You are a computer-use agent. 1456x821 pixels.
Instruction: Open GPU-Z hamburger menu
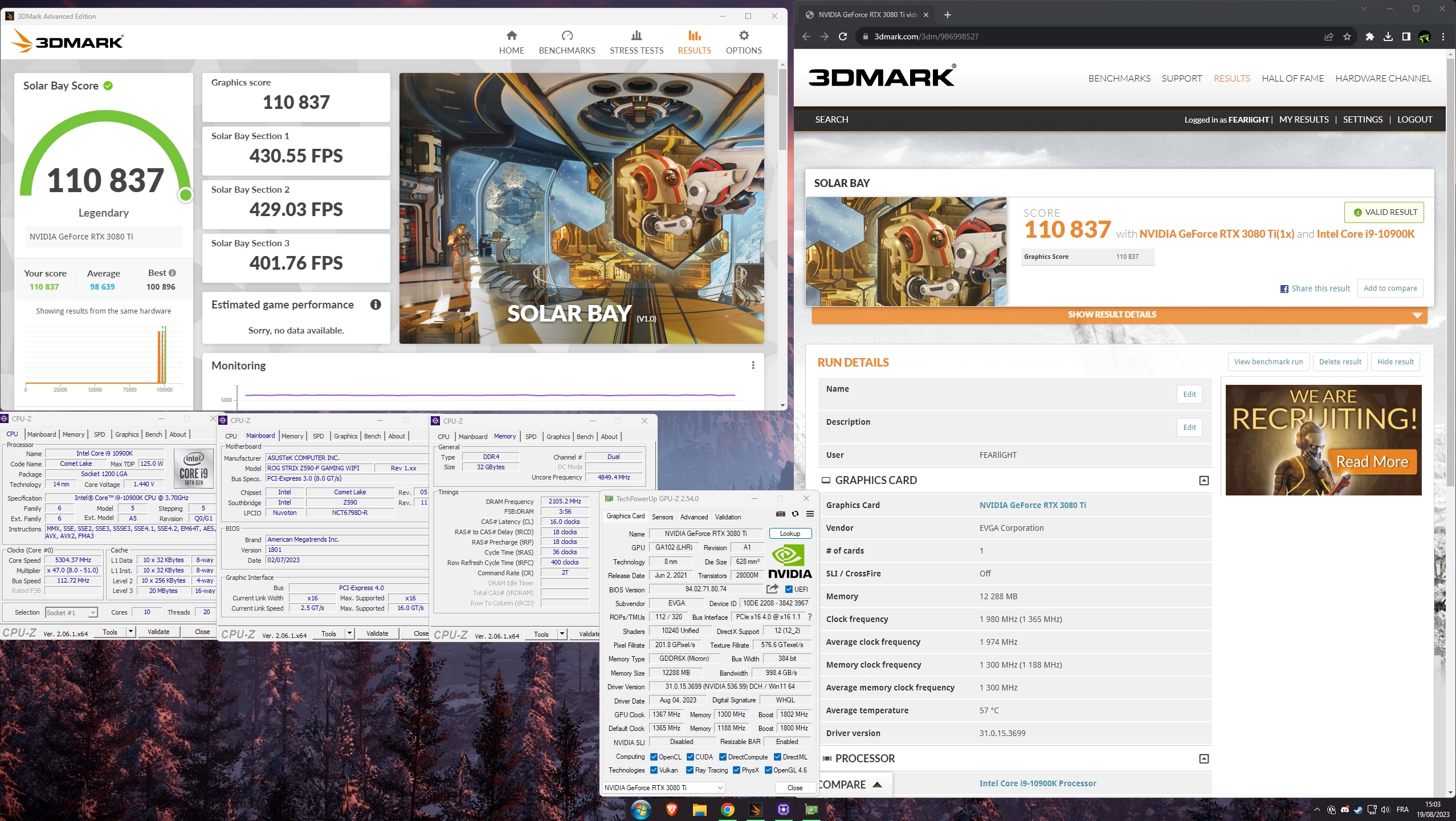coord(810,514)
